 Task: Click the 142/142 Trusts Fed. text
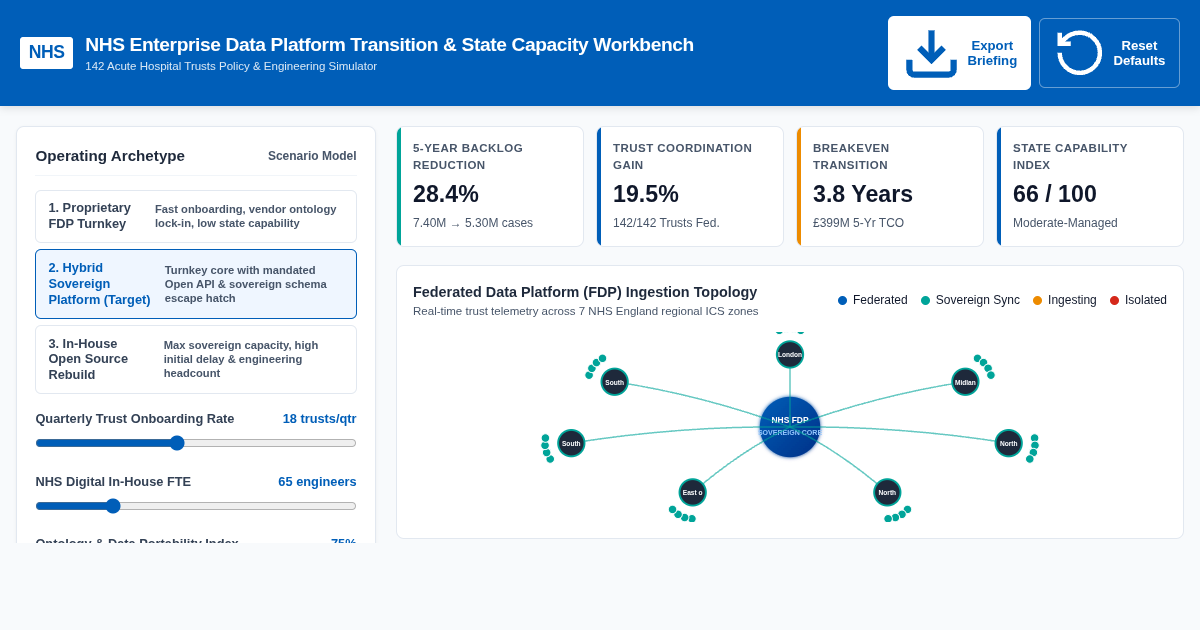[x=666, y=223]
